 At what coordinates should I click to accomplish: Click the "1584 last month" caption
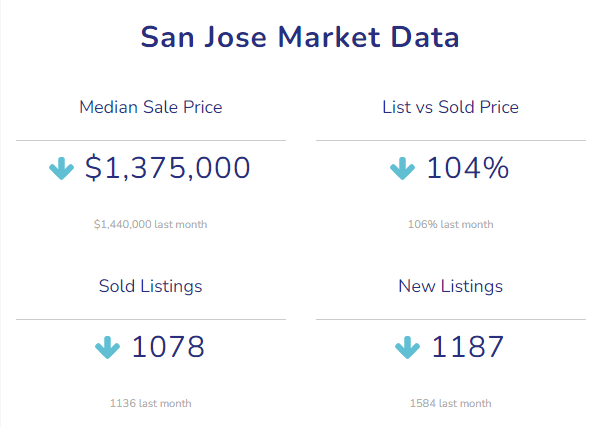click(x=450, y=404)
